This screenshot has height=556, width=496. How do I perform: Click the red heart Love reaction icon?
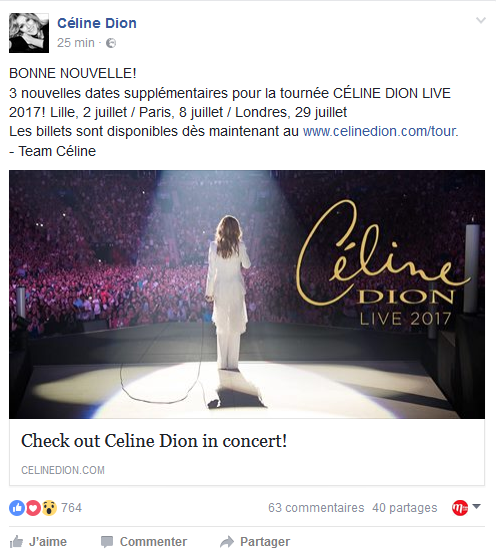tap(33, 508)
